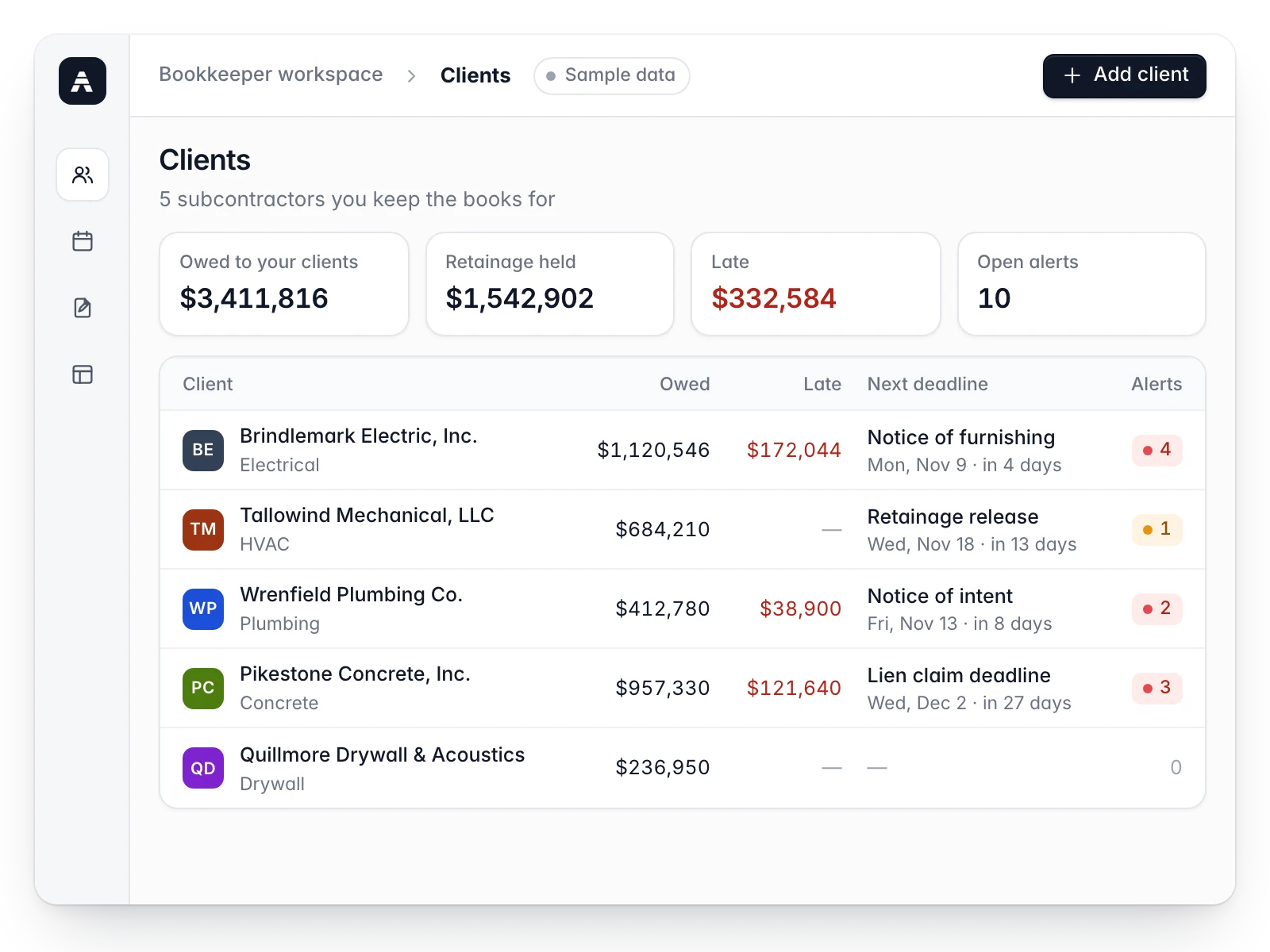This screenshot has height=952, width=1270.
Task: Click the PC avatar for Pikestone Concrete
Action: pyautogui.click(x=203, y=688)
